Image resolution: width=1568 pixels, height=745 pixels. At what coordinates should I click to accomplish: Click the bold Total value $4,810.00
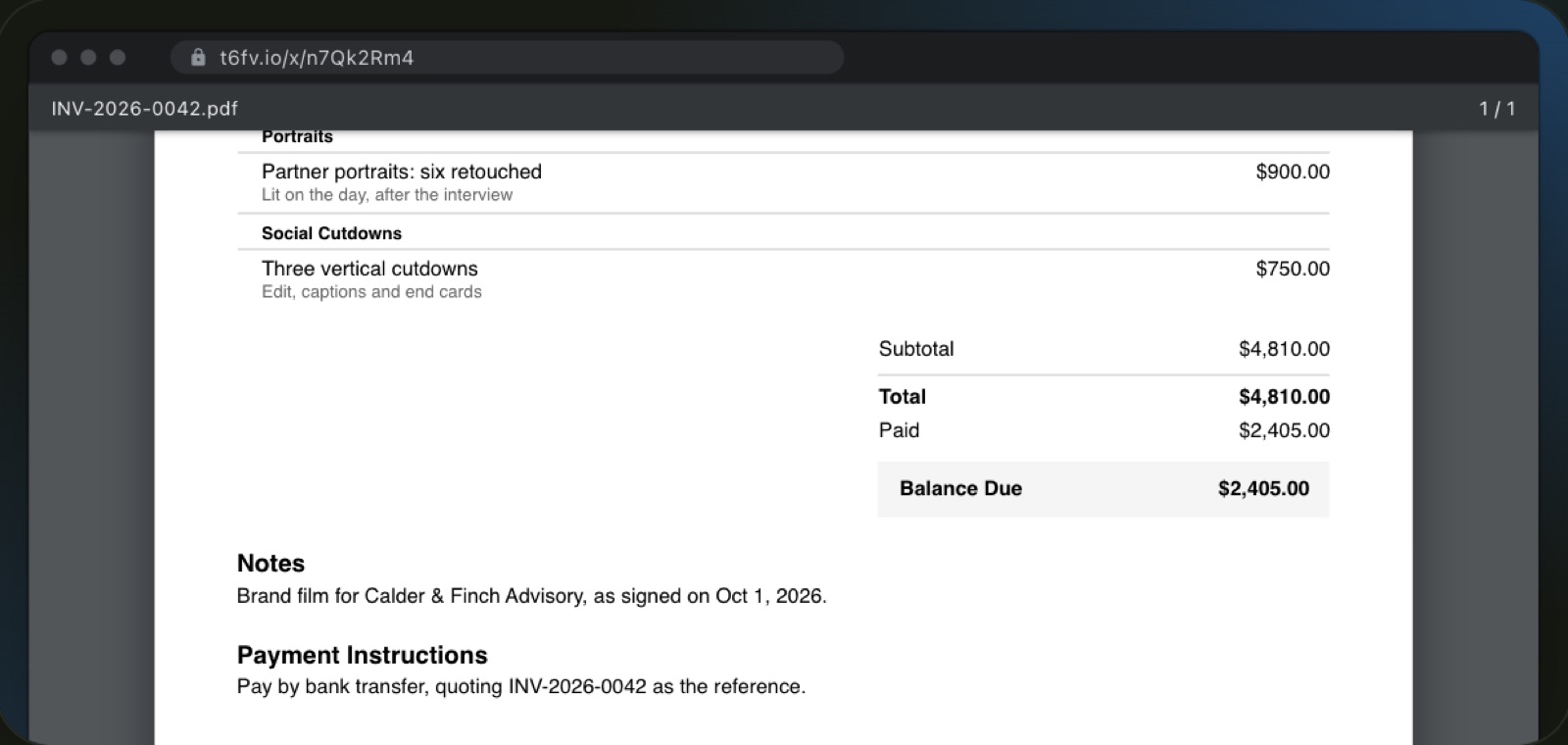[x=1284, y=397]
